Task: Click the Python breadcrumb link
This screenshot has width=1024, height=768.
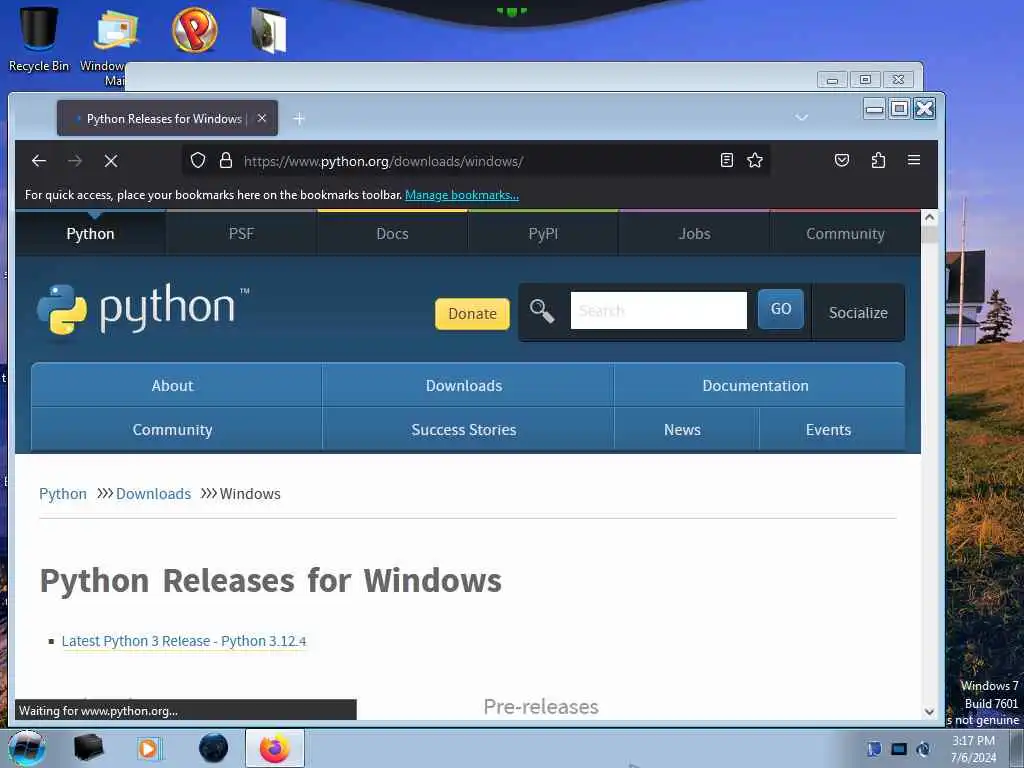Action: (x=63, y=494)
